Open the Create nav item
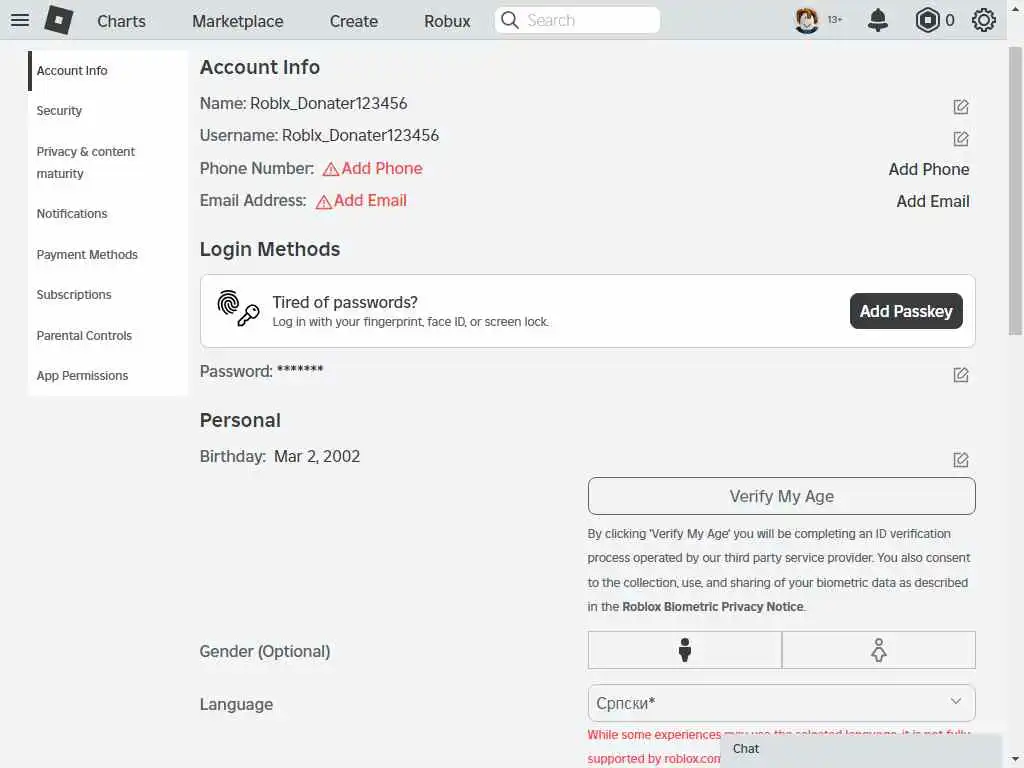The height and width of the screenshot is (768, 1024). pos(353,21)
